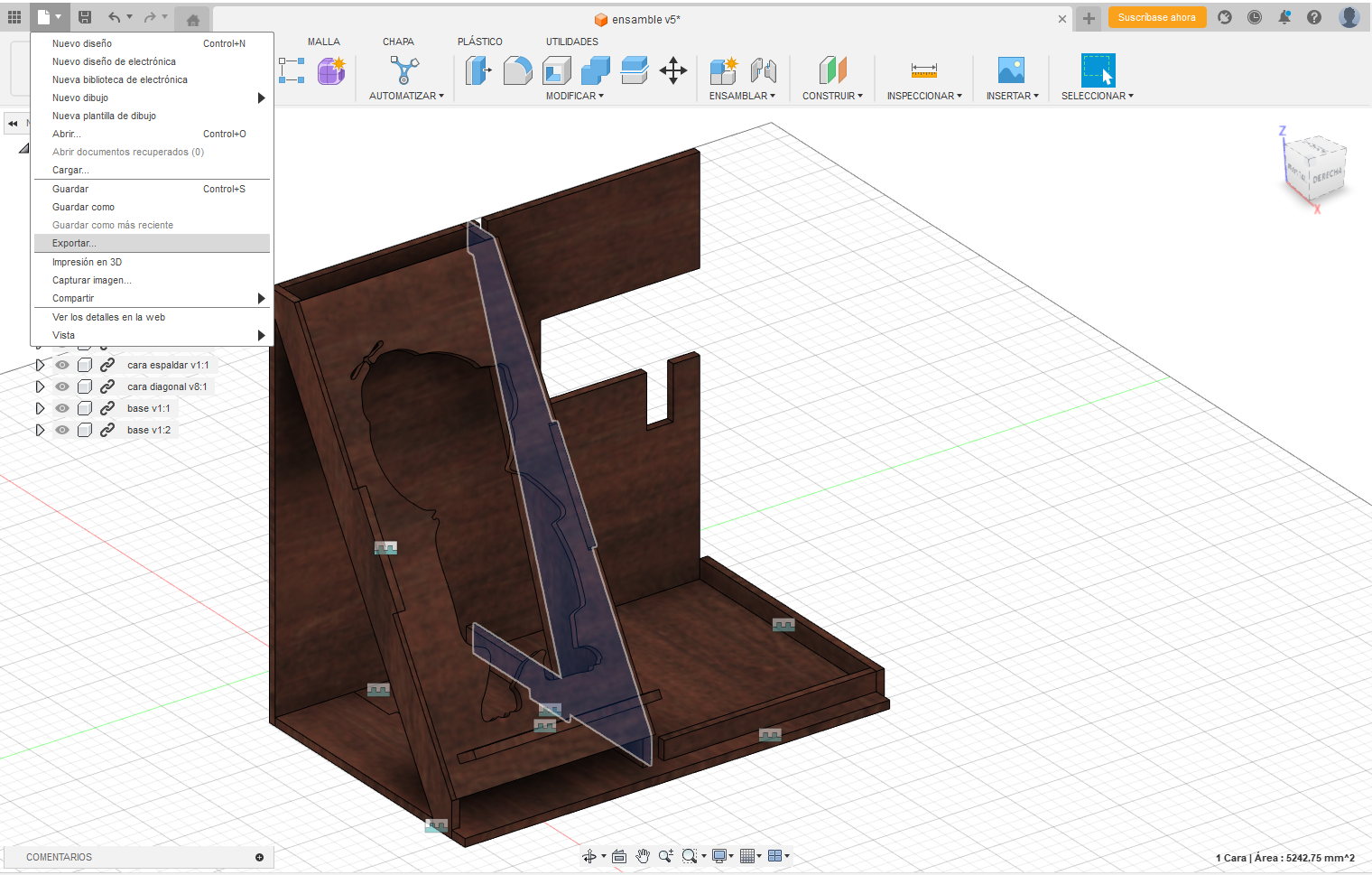This screenshot has width=1372, height=875.
Task: Click the notifications bell icon
Action: click(1284, 17)
